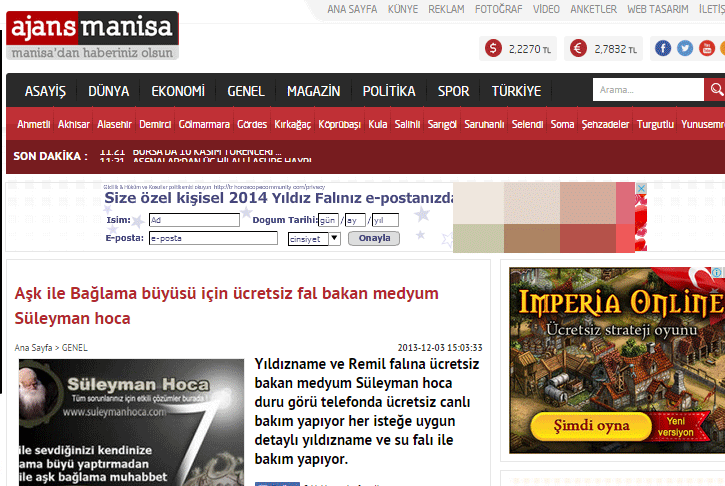Viewport: 725px width, 486px height.
Task: Open the KÜNYE page
Action: coord(403,9)
